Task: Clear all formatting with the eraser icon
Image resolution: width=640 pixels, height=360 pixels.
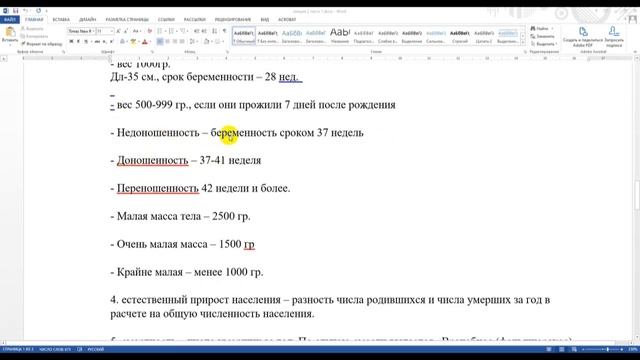Action: pos(149,31)
